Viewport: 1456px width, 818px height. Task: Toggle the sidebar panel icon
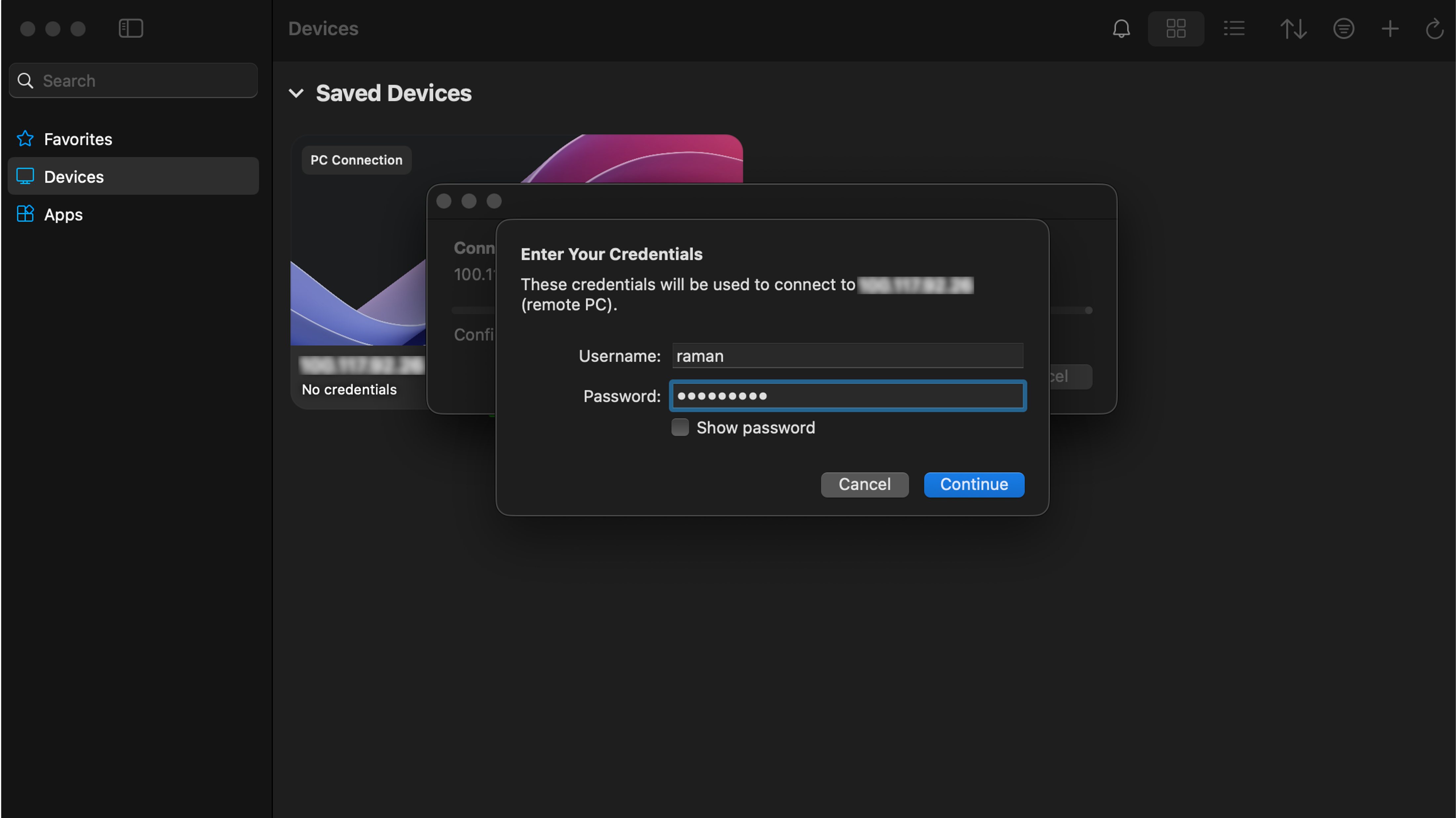click(x=131, y=28)
